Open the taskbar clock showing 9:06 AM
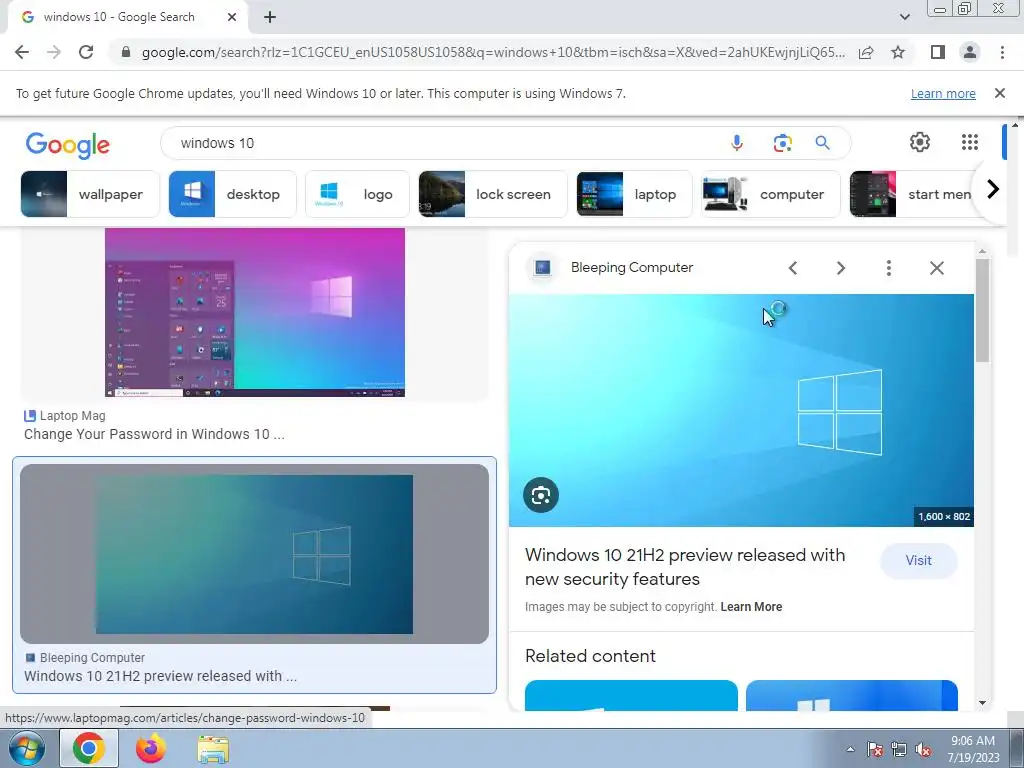Image resolution: width=1024 pixels, height=768 pixels. 973,749
